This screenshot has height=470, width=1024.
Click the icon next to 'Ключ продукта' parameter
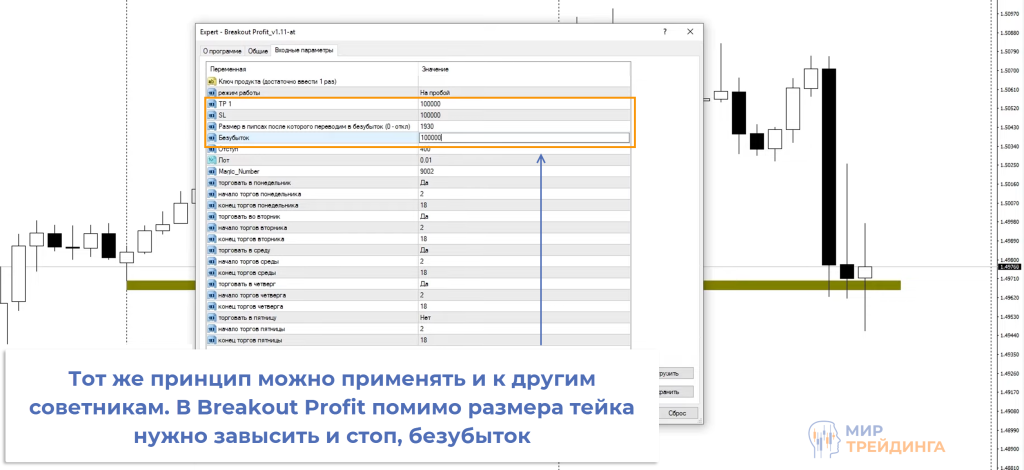[212, 81]
